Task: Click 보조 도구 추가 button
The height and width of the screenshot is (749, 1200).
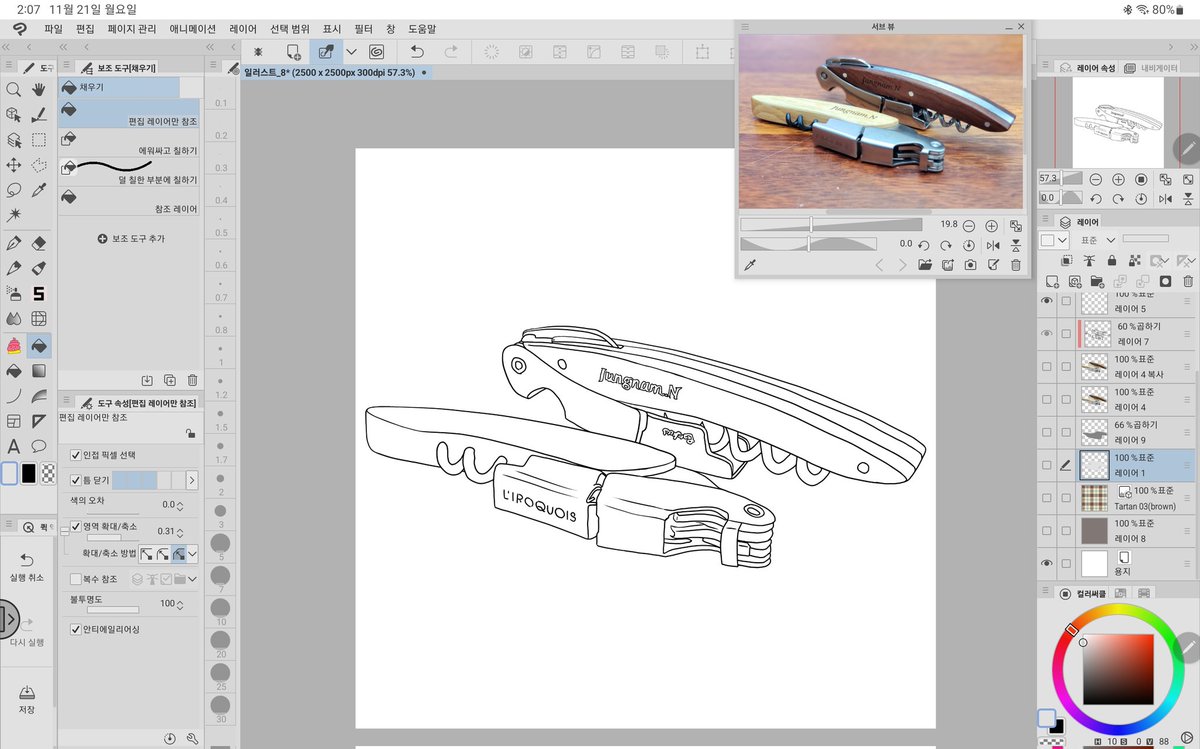Action: point(131,239)
